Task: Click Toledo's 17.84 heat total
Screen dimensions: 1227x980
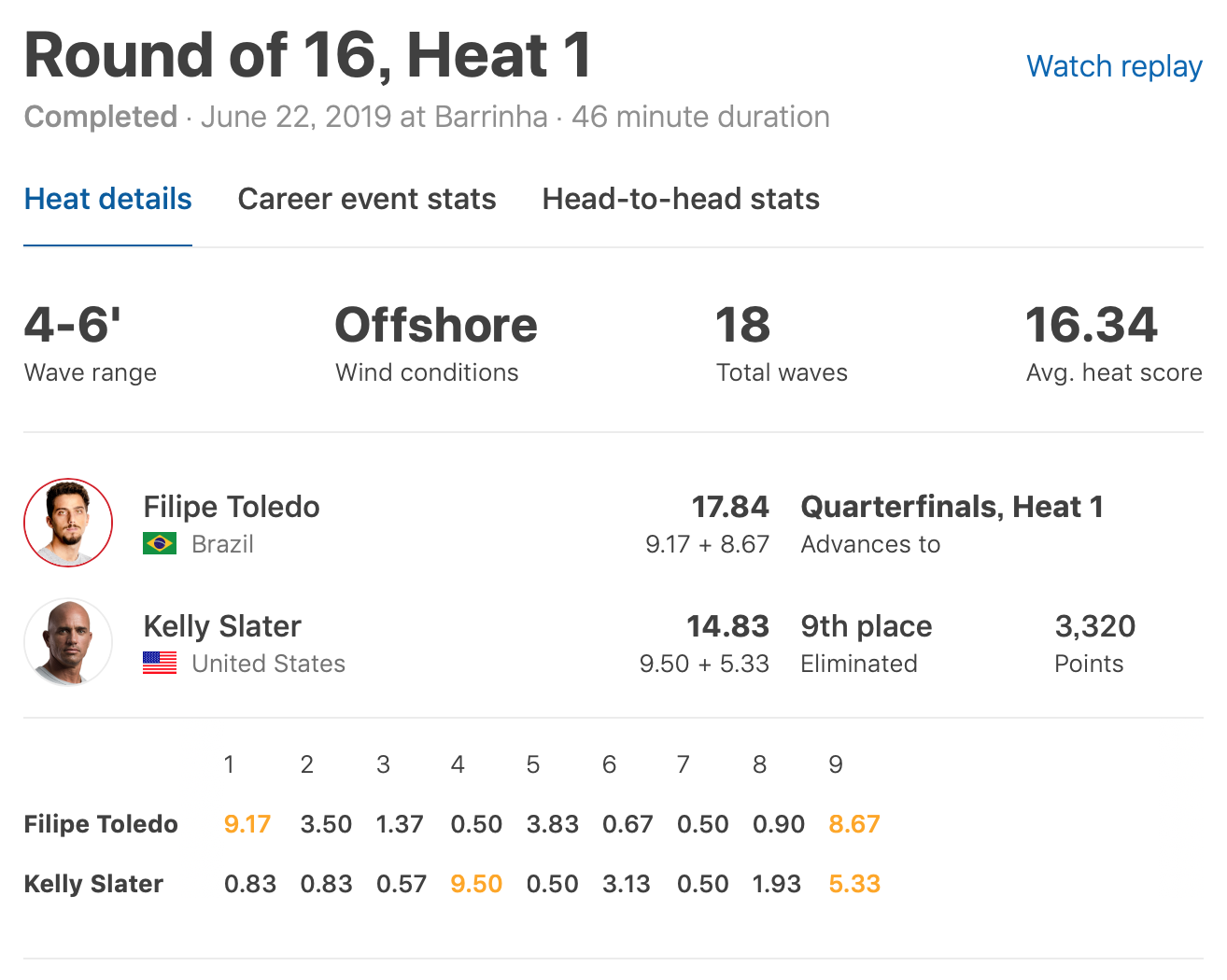Action: coord(729,507)
